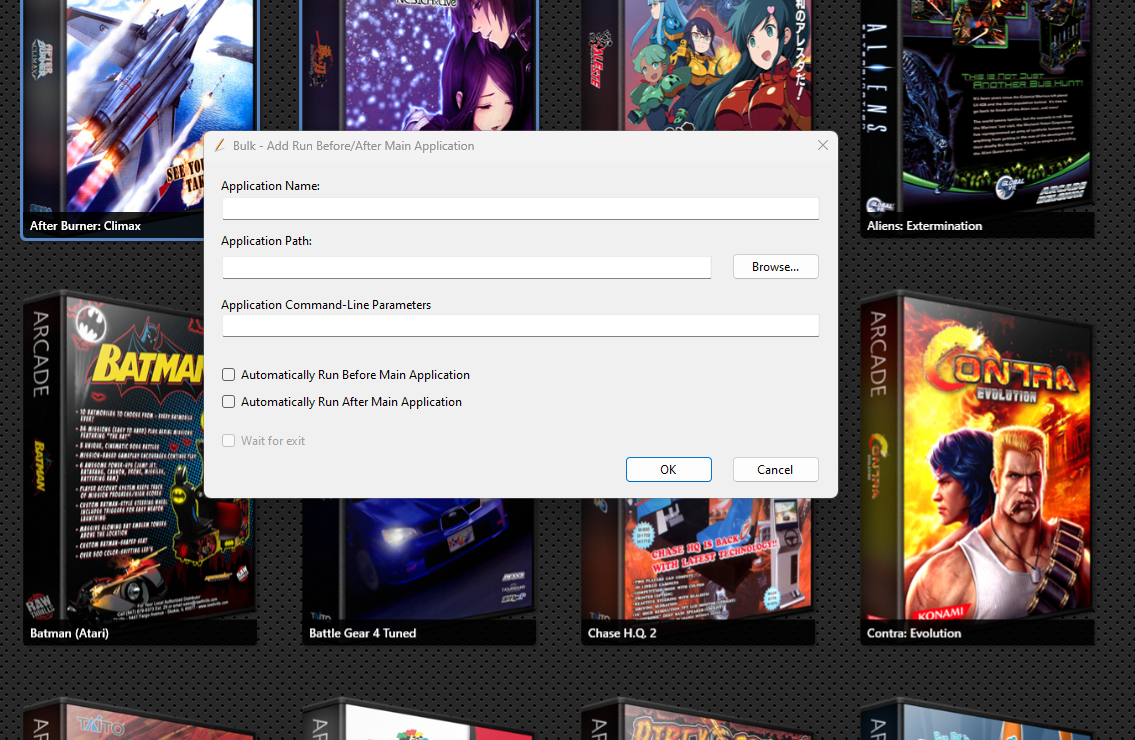The image size is (1135, 740).
Task: Focus the Application Command-Line Parameters field
Action: [x=520, y=326]
